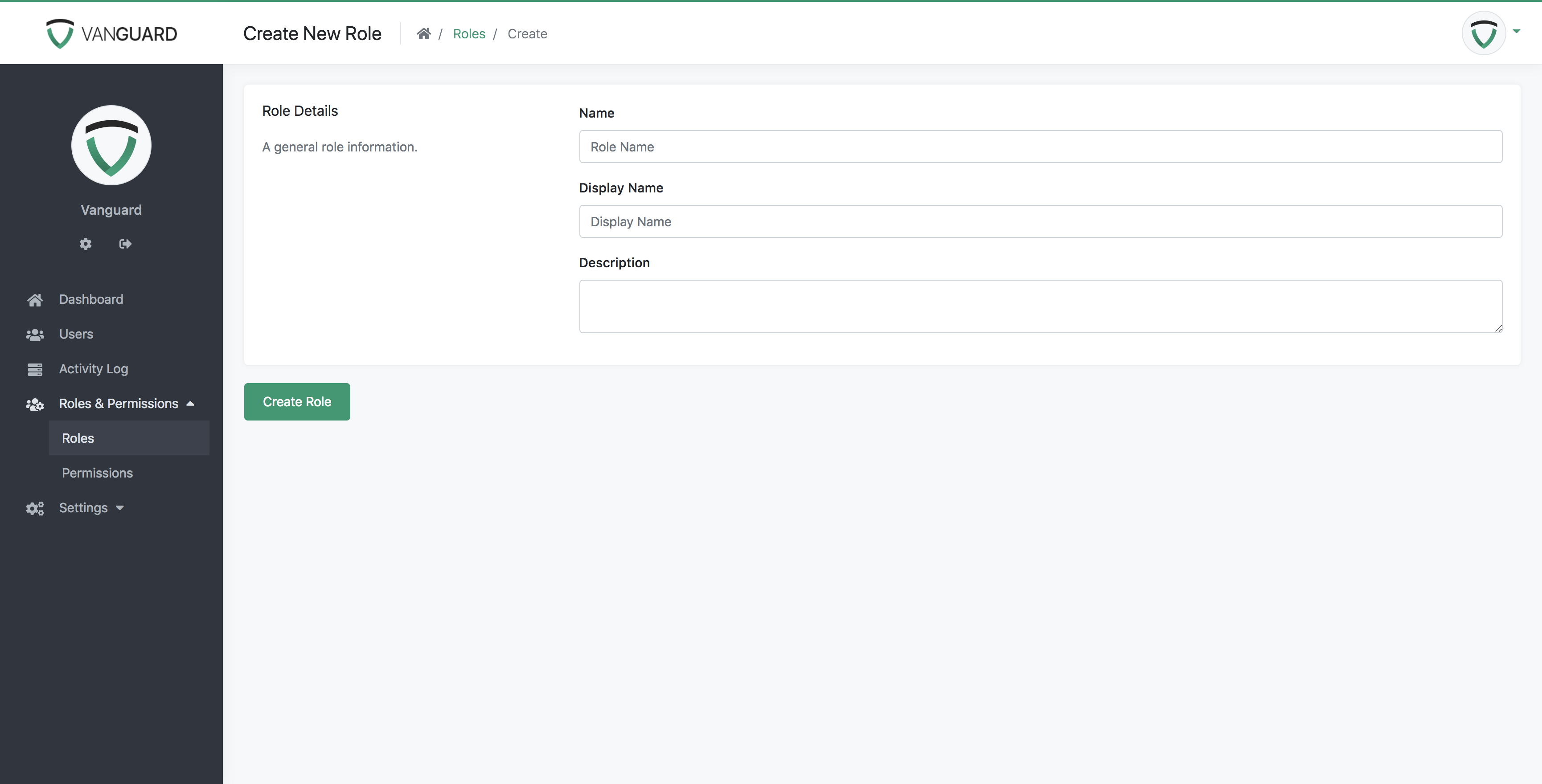Click the Roles & Permissions people icon
Viewport: 1542px width, 784px height.
coord(34,403)
